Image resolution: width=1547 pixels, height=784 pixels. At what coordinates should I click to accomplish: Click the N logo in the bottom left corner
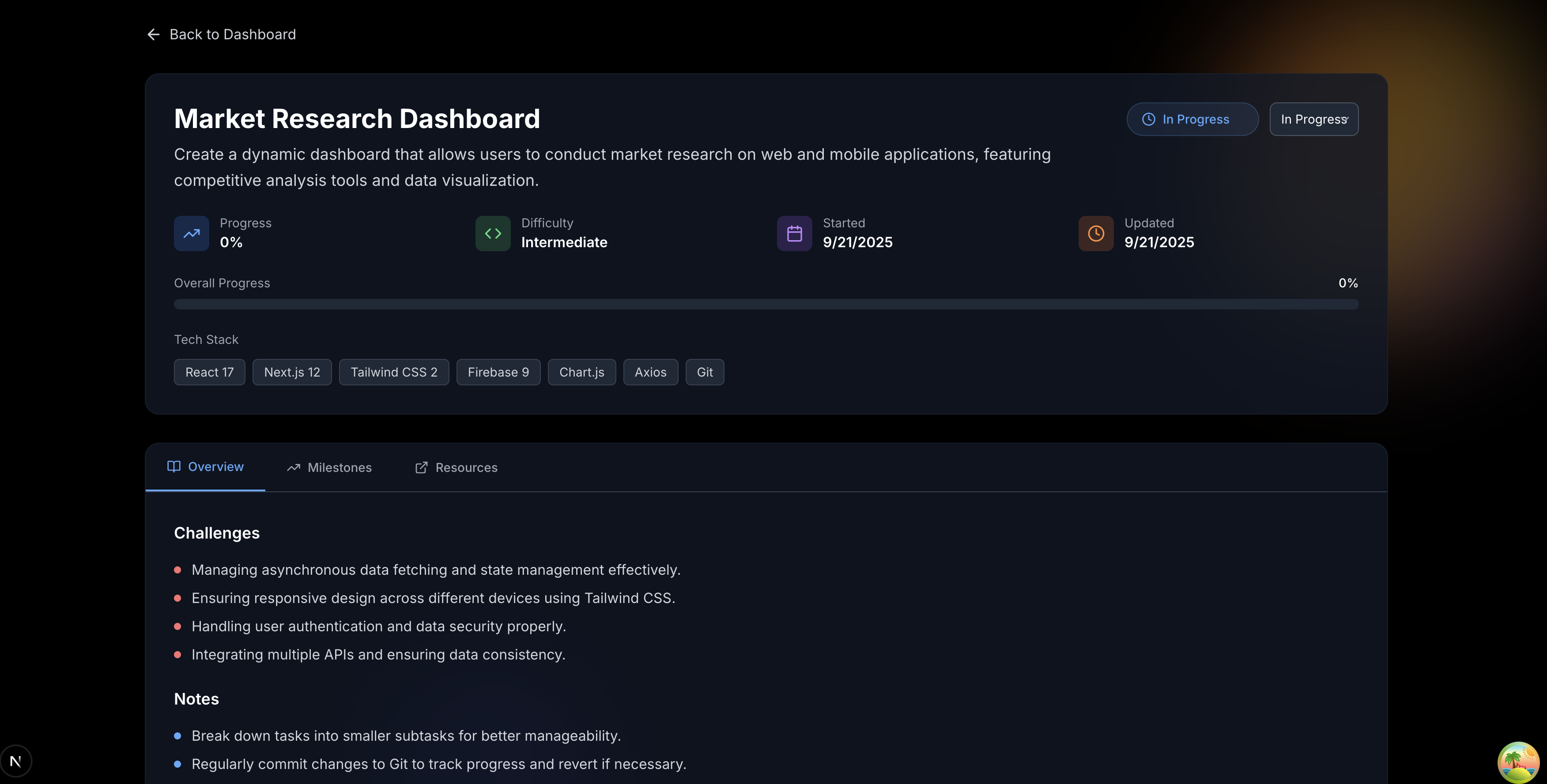tap(16, 761)
